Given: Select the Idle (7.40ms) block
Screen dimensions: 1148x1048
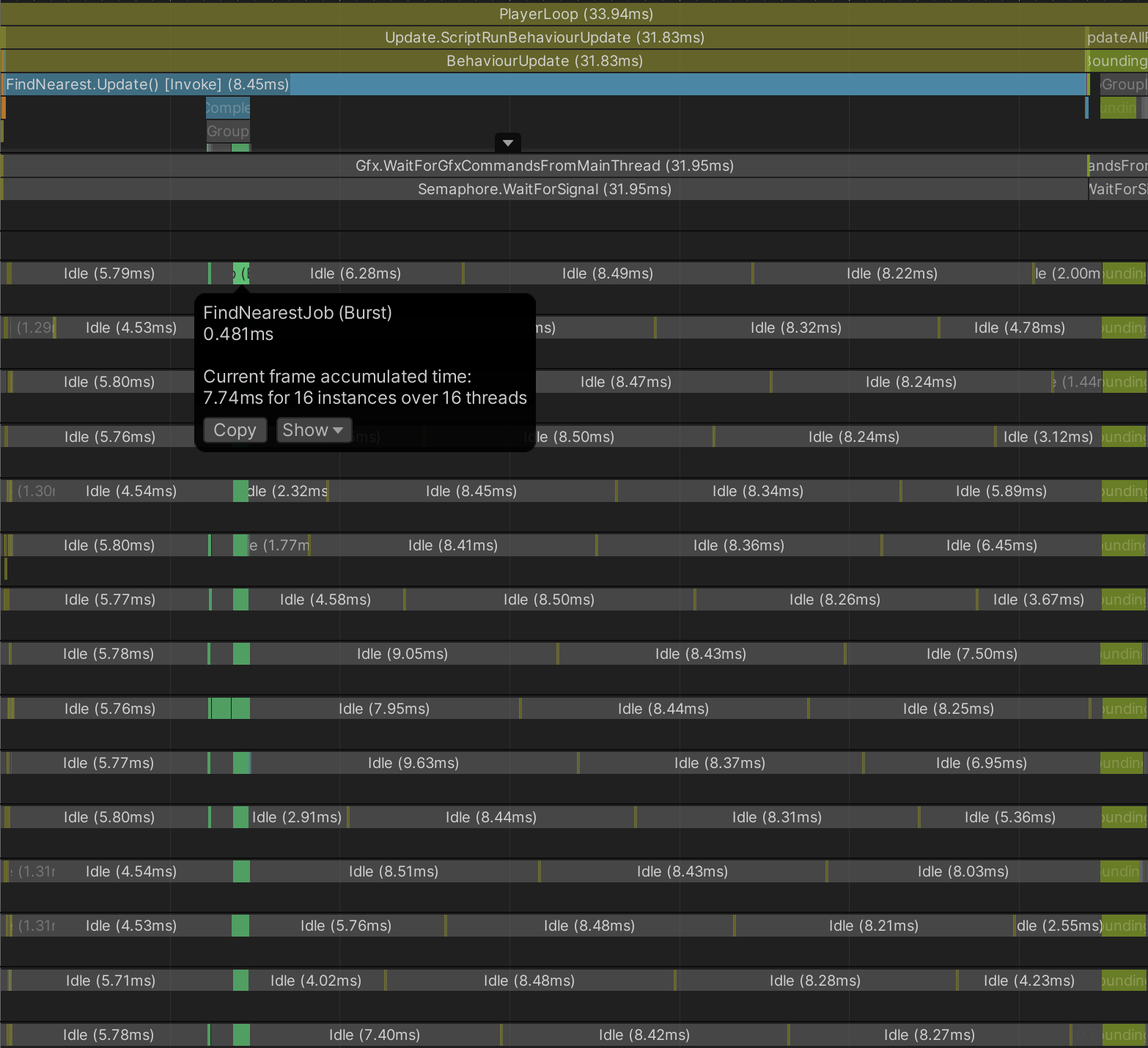Looking at the screenshot, I should (x=375, y=1035).
